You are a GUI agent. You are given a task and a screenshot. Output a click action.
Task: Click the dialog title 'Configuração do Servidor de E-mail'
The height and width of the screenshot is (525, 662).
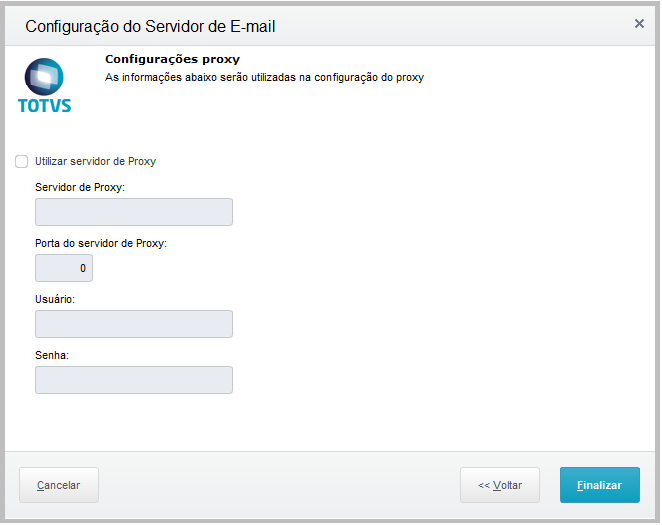[x=150, y=26]
